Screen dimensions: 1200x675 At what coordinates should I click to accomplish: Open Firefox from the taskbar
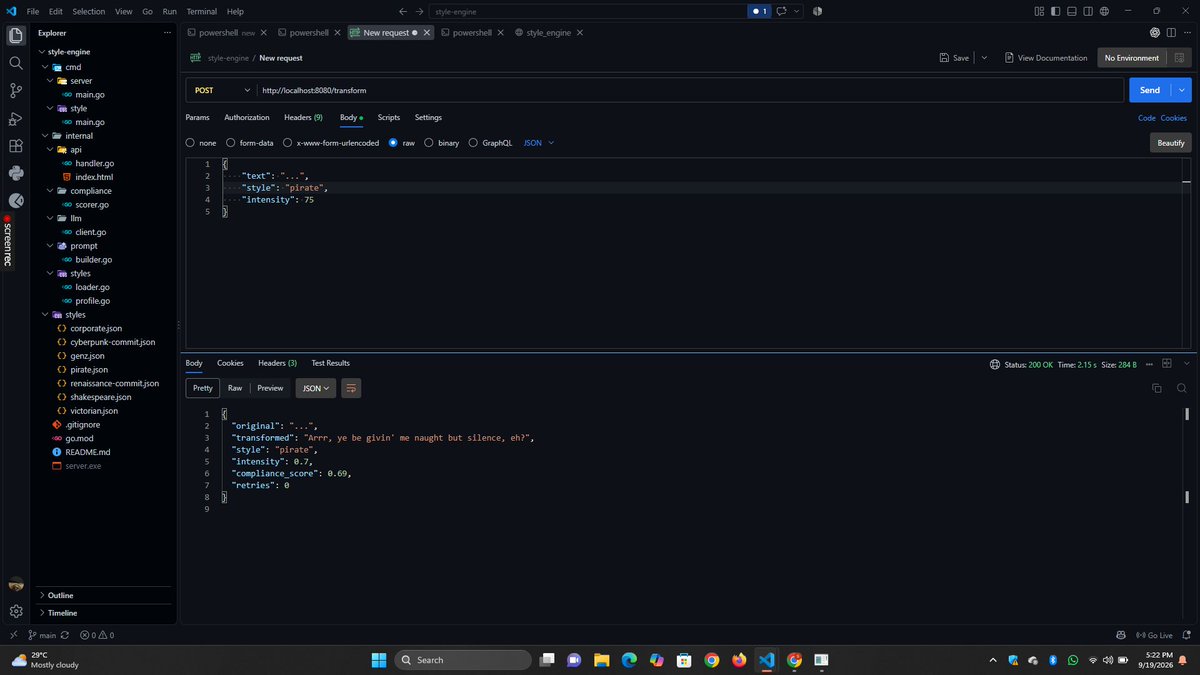click(x=739, y=660)
